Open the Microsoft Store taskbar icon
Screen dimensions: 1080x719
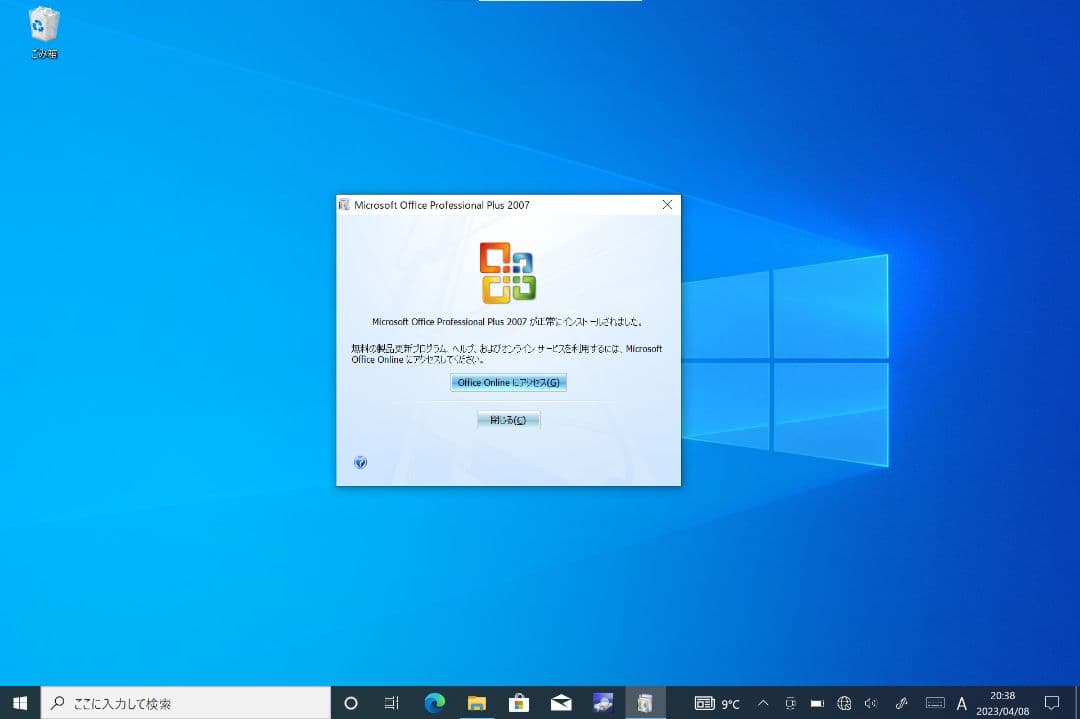519,702
